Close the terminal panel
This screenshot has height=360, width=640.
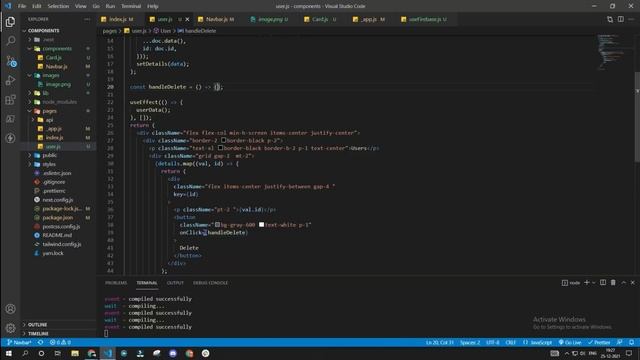coord(633,282)
